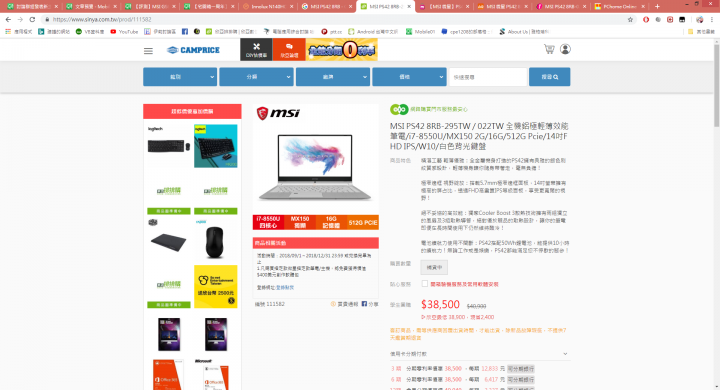Check the 開箱驗機服務 installation service checkbox
720x390 pixels.
[425, 284]
